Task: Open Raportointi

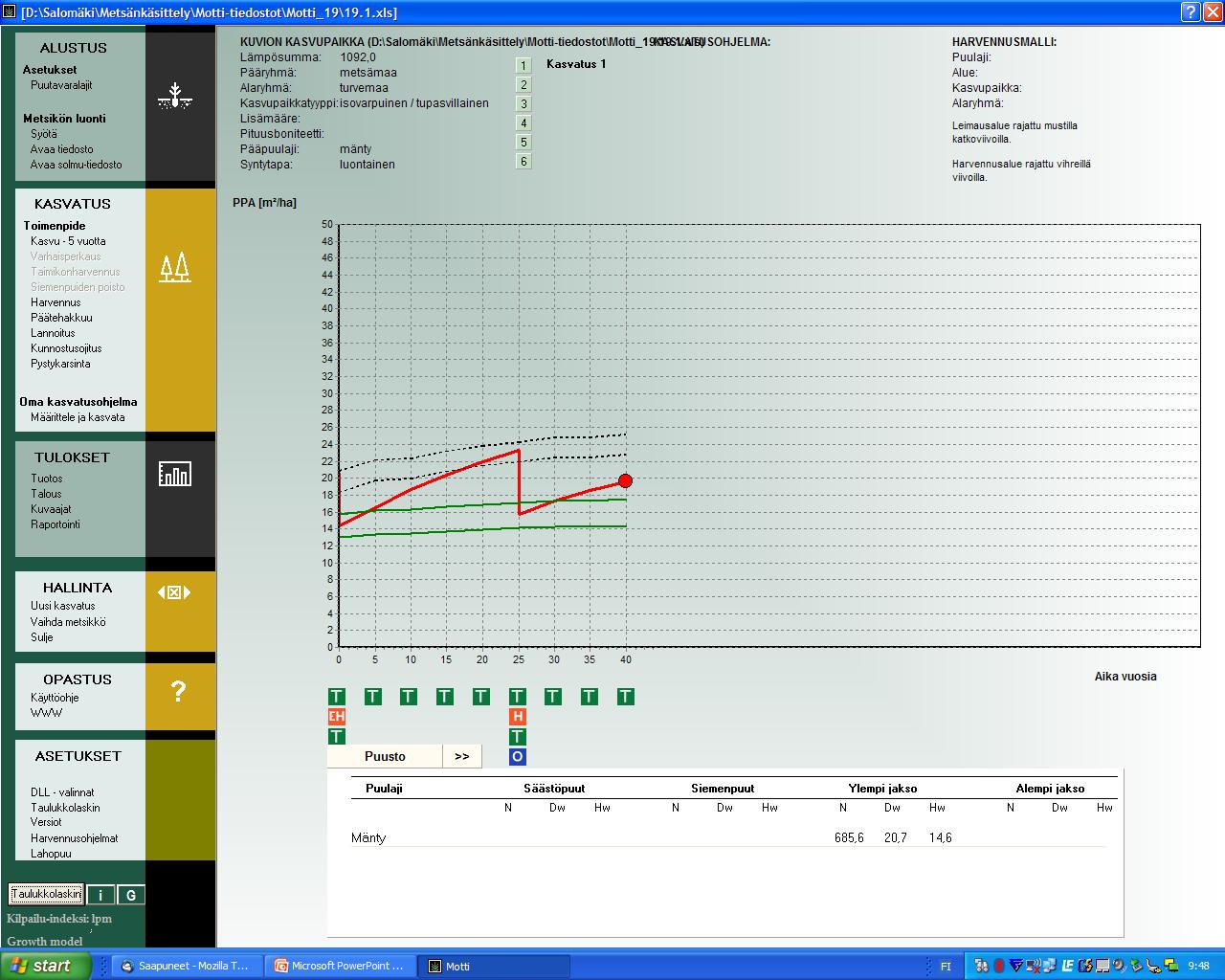Action: (56, 524)
